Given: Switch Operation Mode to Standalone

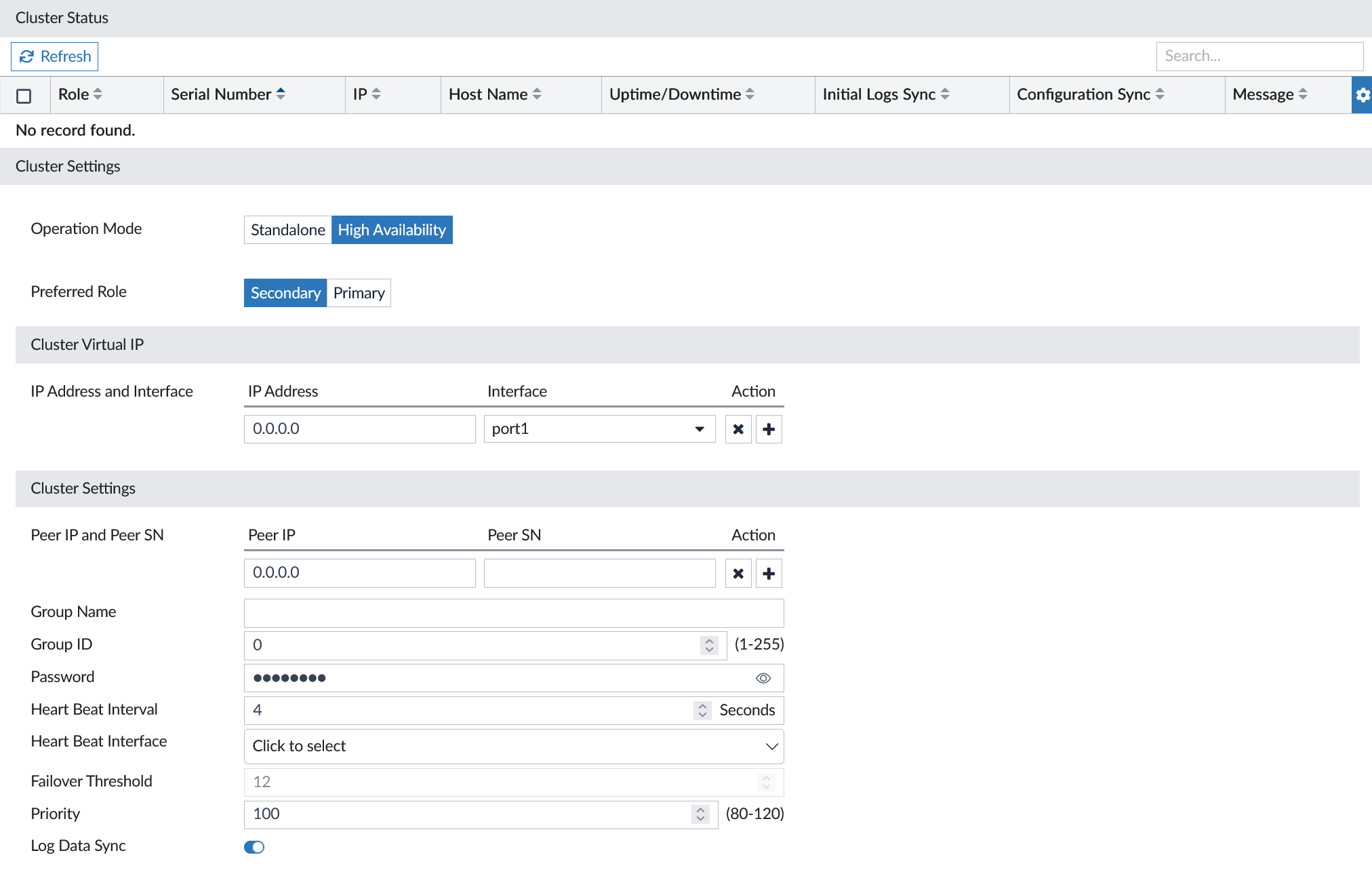Looking at the screenshot, I should (287, 230).
